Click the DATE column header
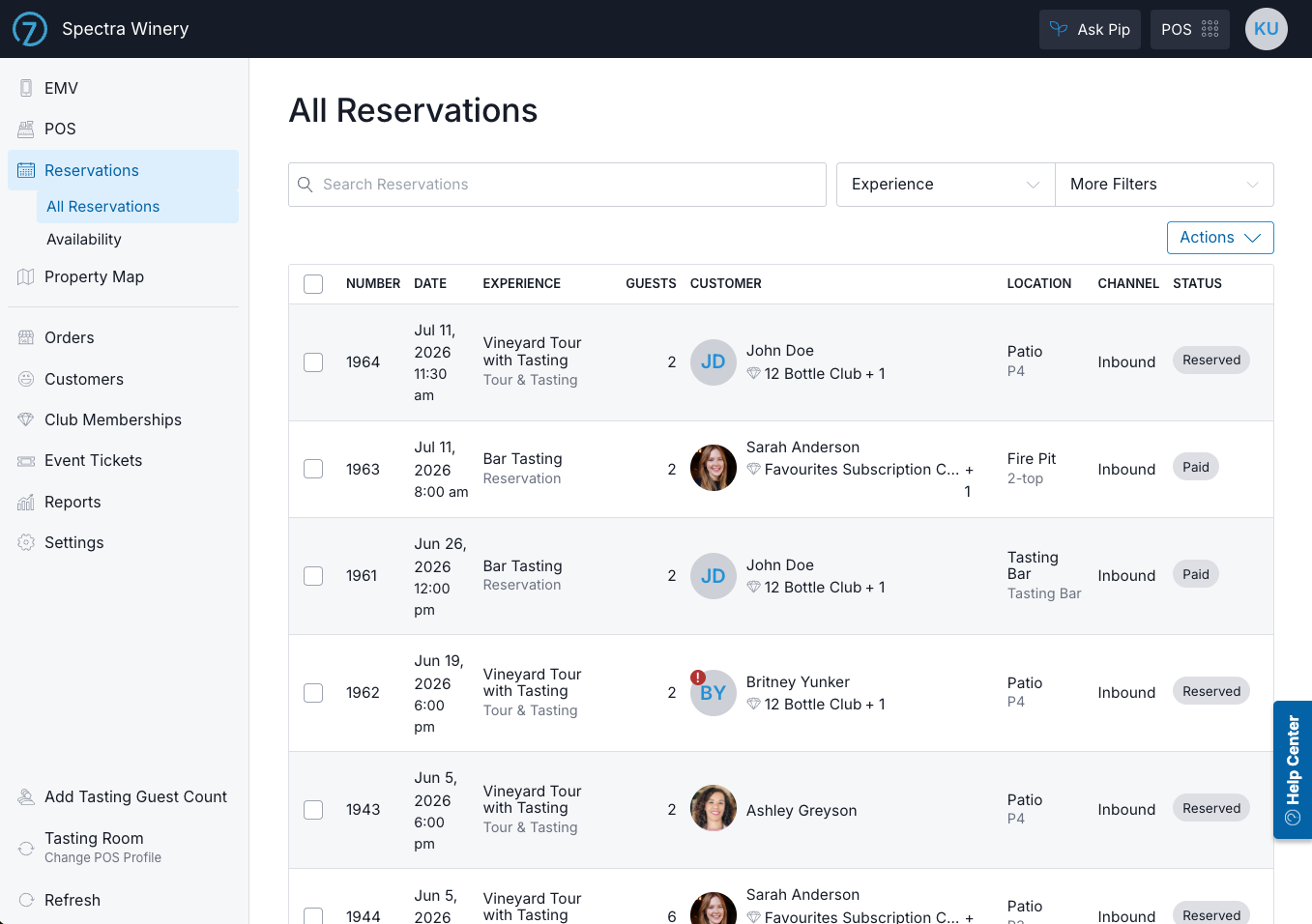The height and width of the screenshot is (924, 1312). click(x=430, y=284)
